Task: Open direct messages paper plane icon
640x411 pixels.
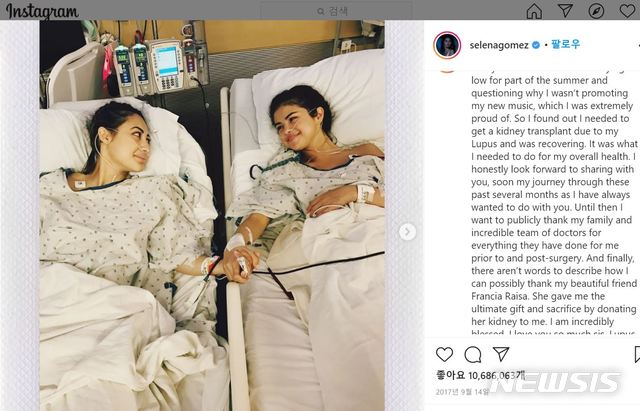Action: (565, 10)
